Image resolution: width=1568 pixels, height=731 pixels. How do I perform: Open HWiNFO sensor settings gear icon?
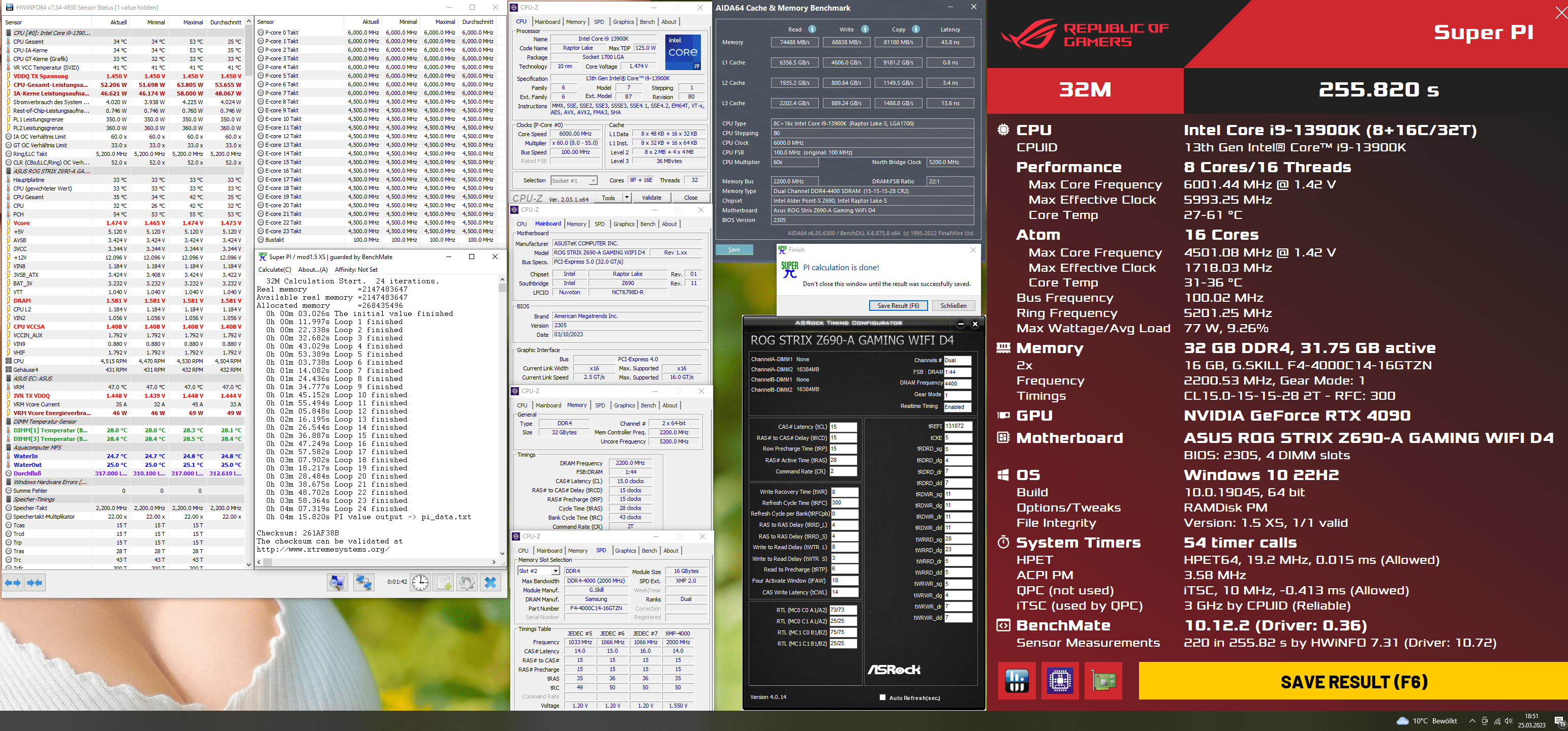pos(467,583)
